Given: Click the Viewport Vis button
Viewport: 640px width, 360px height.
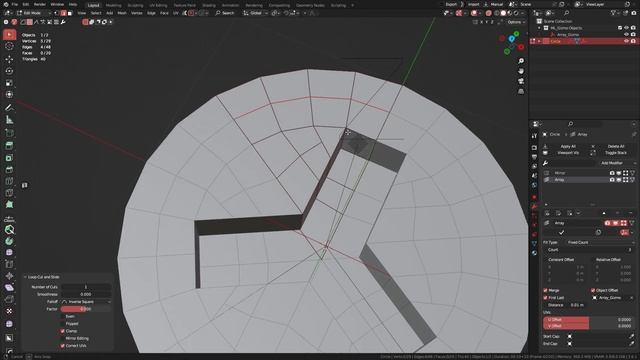Looking at the screenshot, I should [568, 153].
